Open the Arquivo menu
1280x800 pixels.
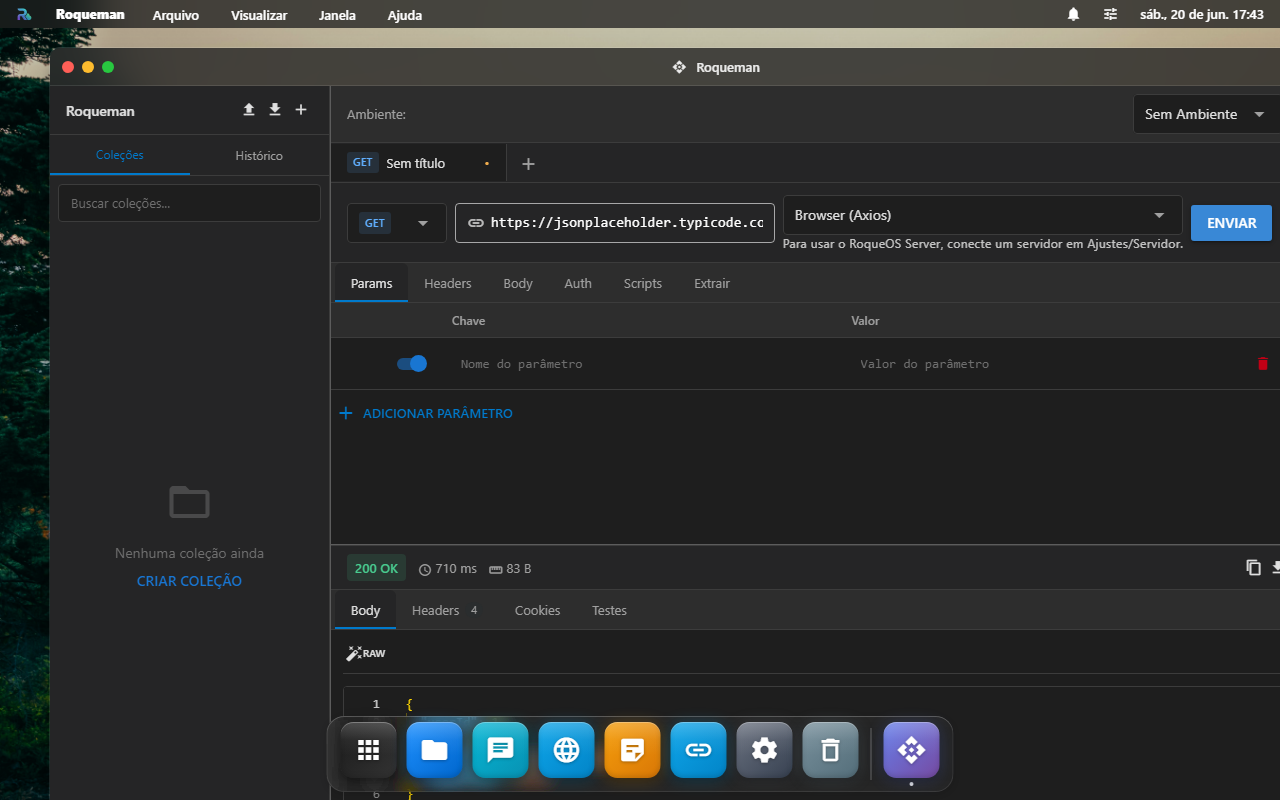click(x=176, y=15)
